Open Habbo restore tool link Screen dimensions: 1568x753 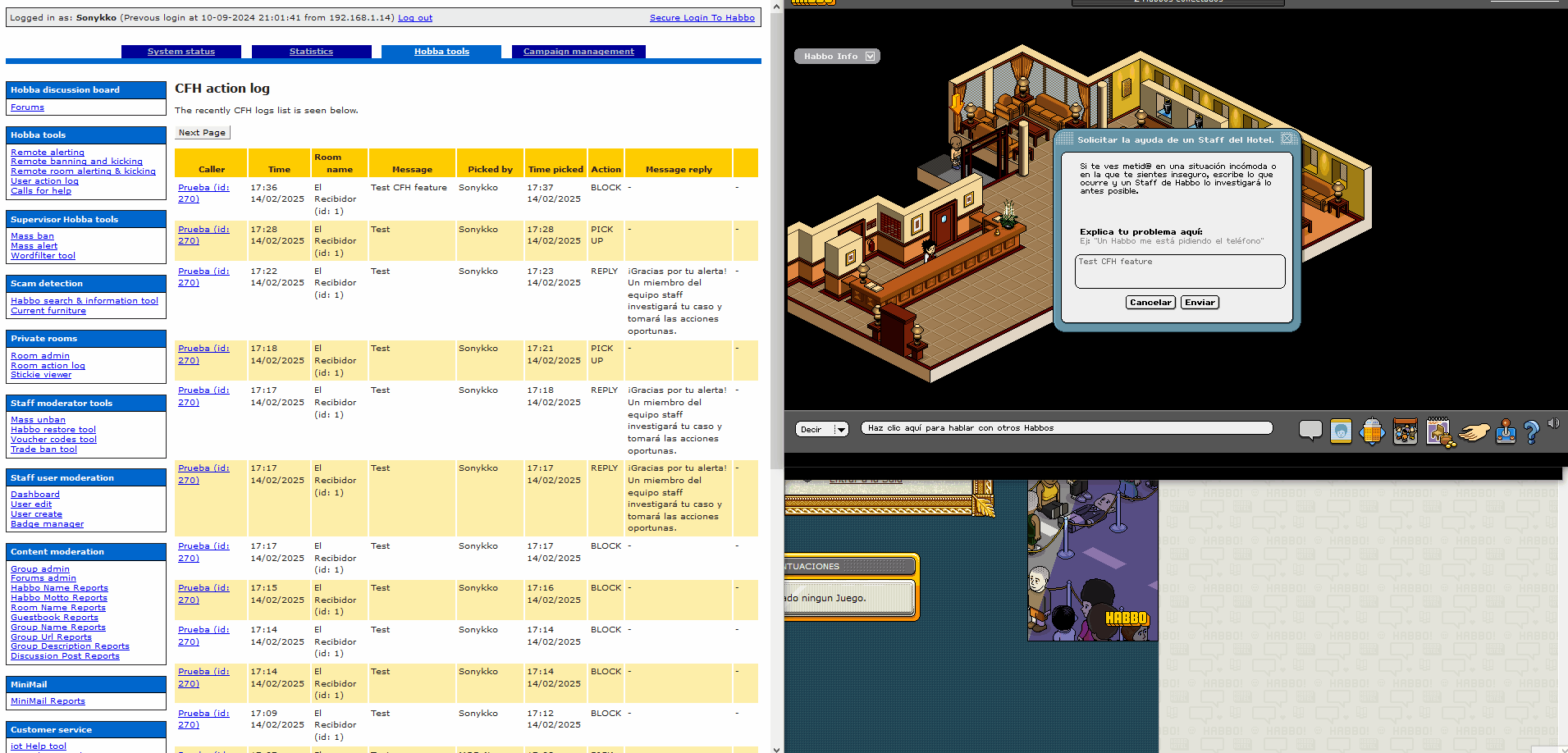tap(53, 430)
